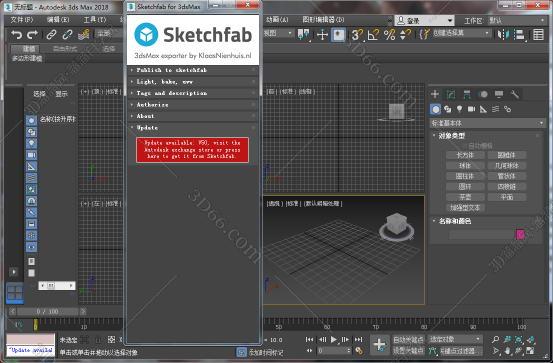
Task: Open the 编辑(E) menu
Action: pyautogui.click(x=58, y=19)
